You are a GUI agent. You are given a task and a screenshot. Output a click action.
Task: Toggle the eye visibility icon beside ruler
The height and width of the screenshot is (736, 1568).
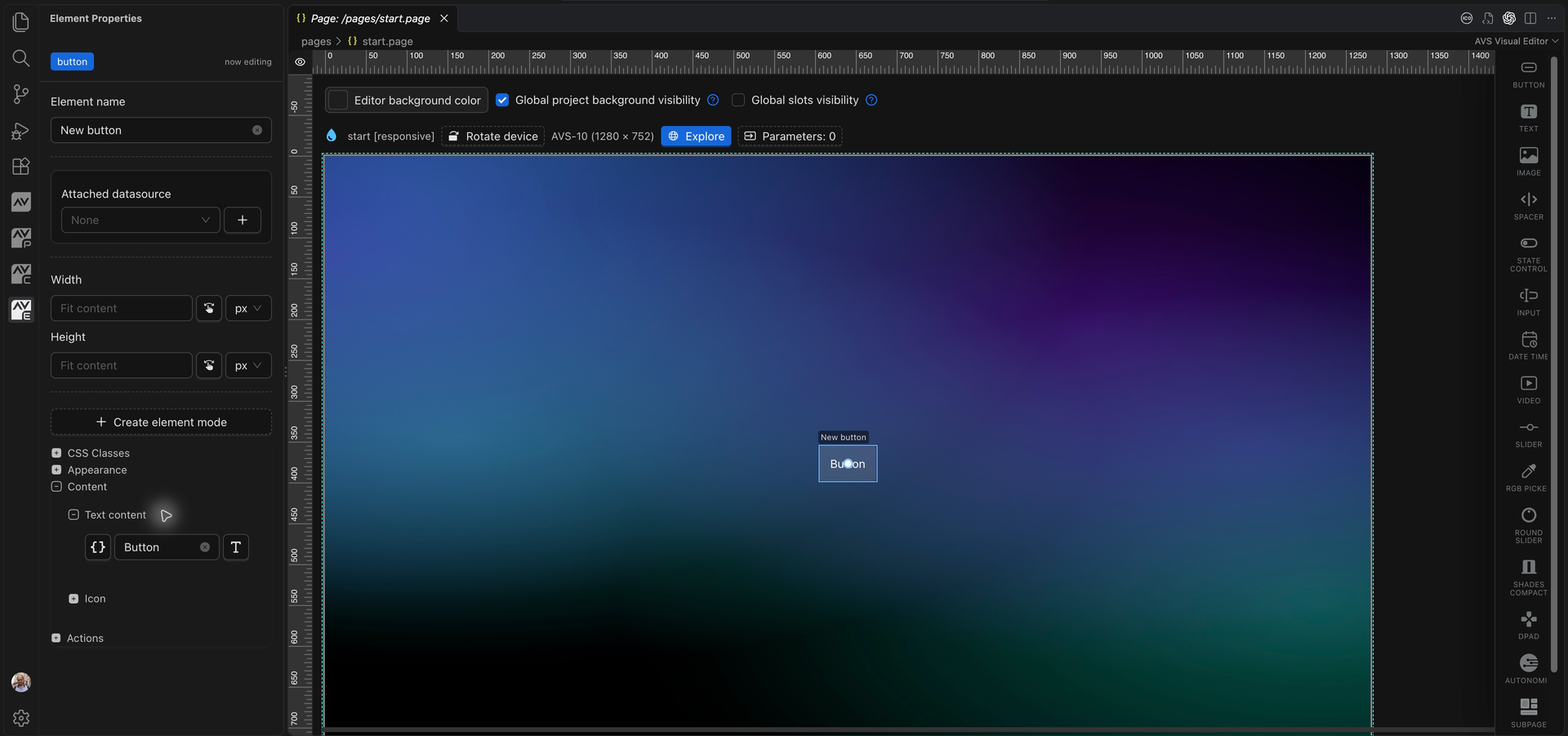[x=300, y=62]
